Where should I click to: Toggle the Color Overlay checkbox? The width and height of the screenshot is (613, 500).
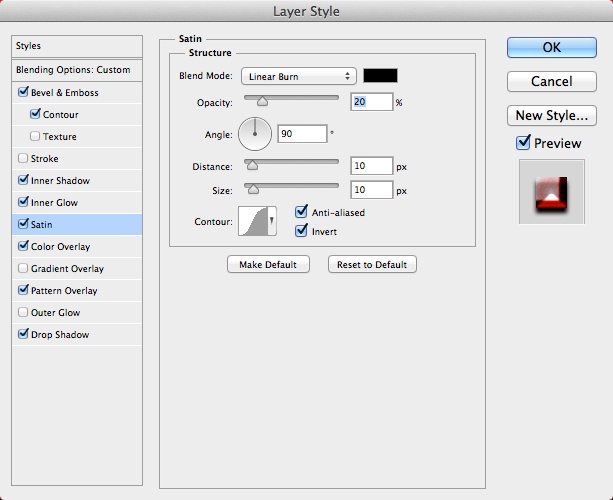pyautogui.click(x=23, y=246)
